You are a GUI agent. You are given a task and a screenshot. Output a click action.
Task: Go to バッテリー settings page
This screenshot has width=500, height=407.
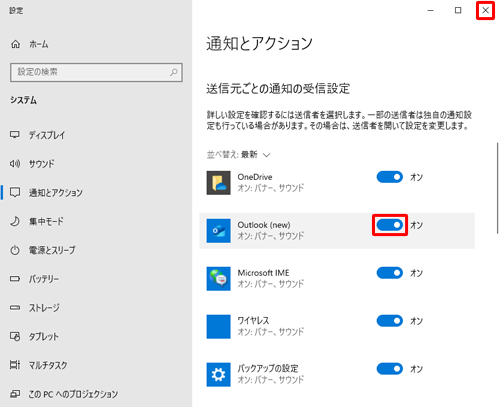pyautogui.click(x=44, y=279)
